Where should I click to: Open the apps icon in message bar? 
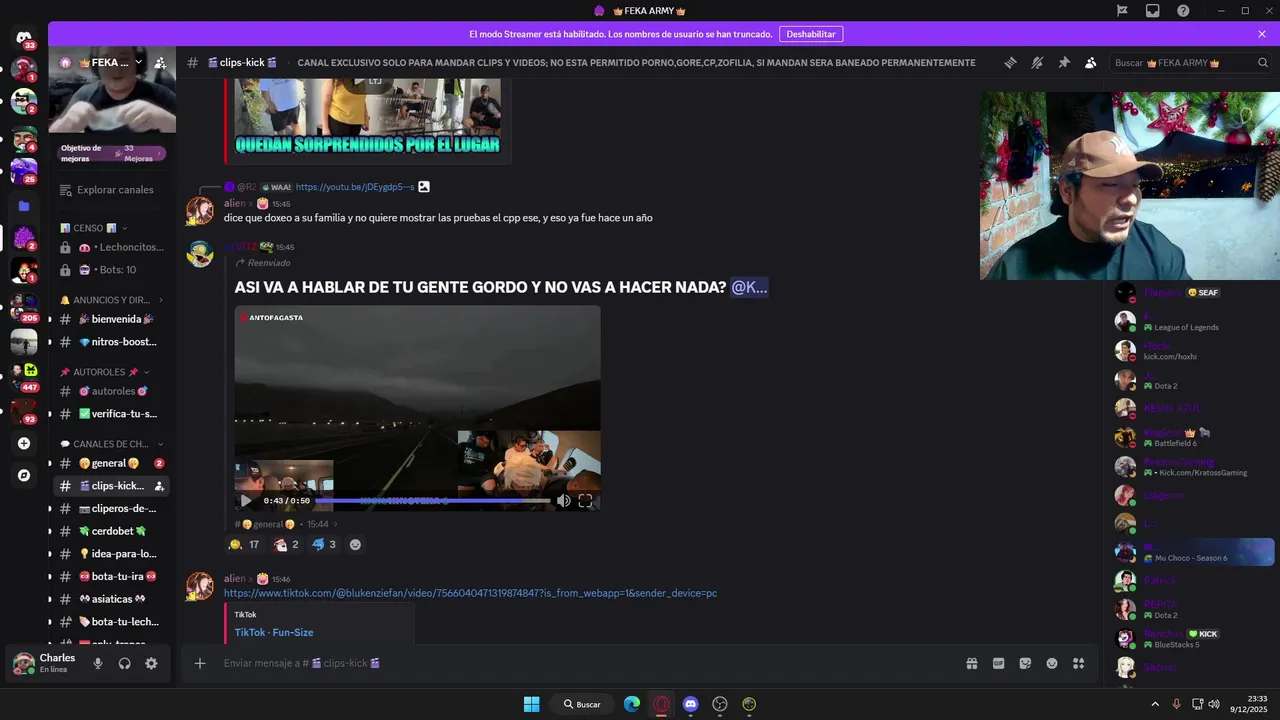[1078, 663]
